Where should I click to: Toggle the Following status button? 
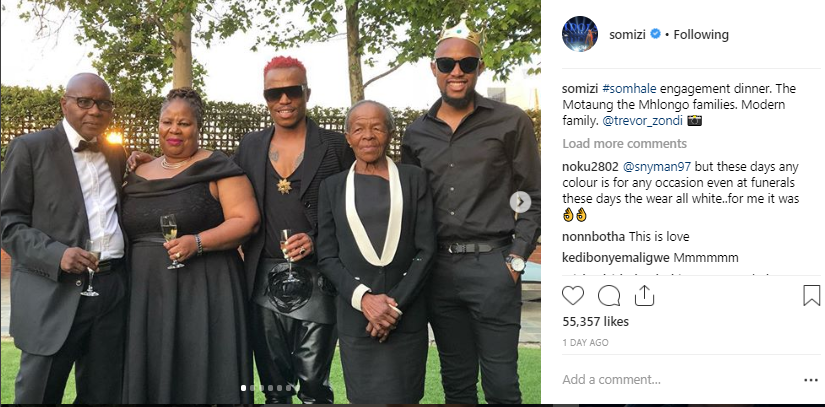coord(701,35)
